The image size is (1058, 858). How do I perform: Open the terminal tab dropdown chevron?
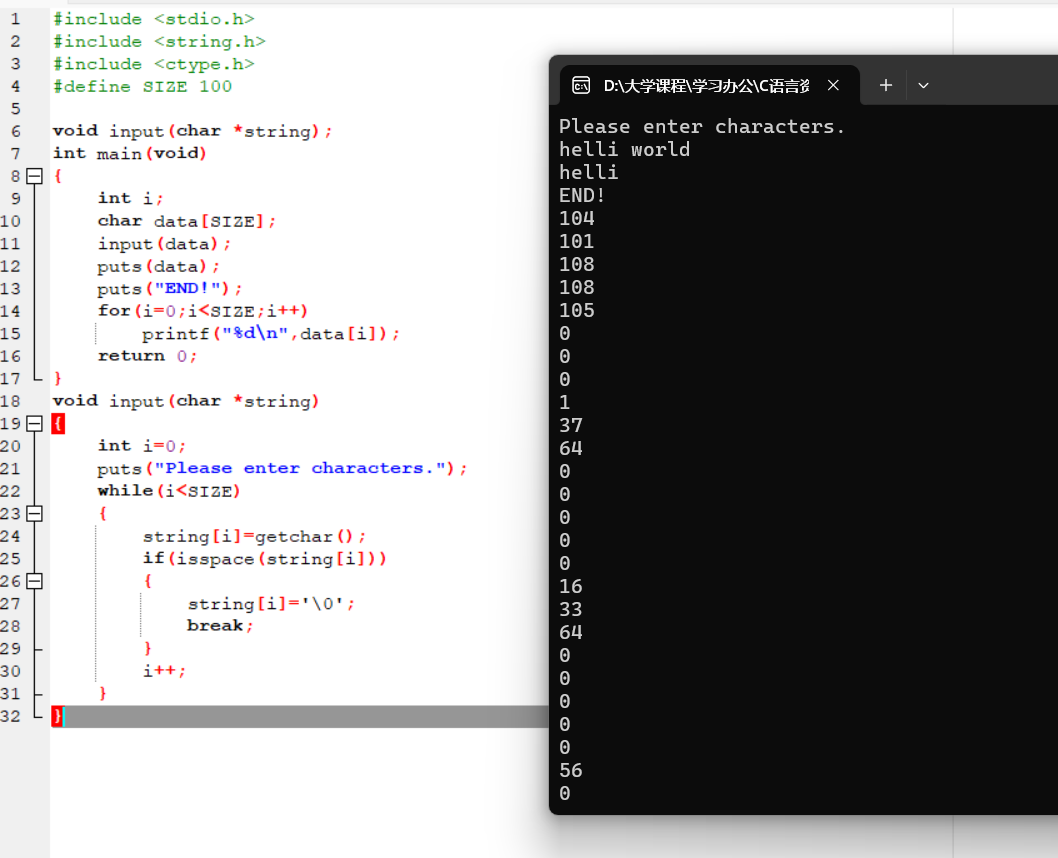coord(924,85)
